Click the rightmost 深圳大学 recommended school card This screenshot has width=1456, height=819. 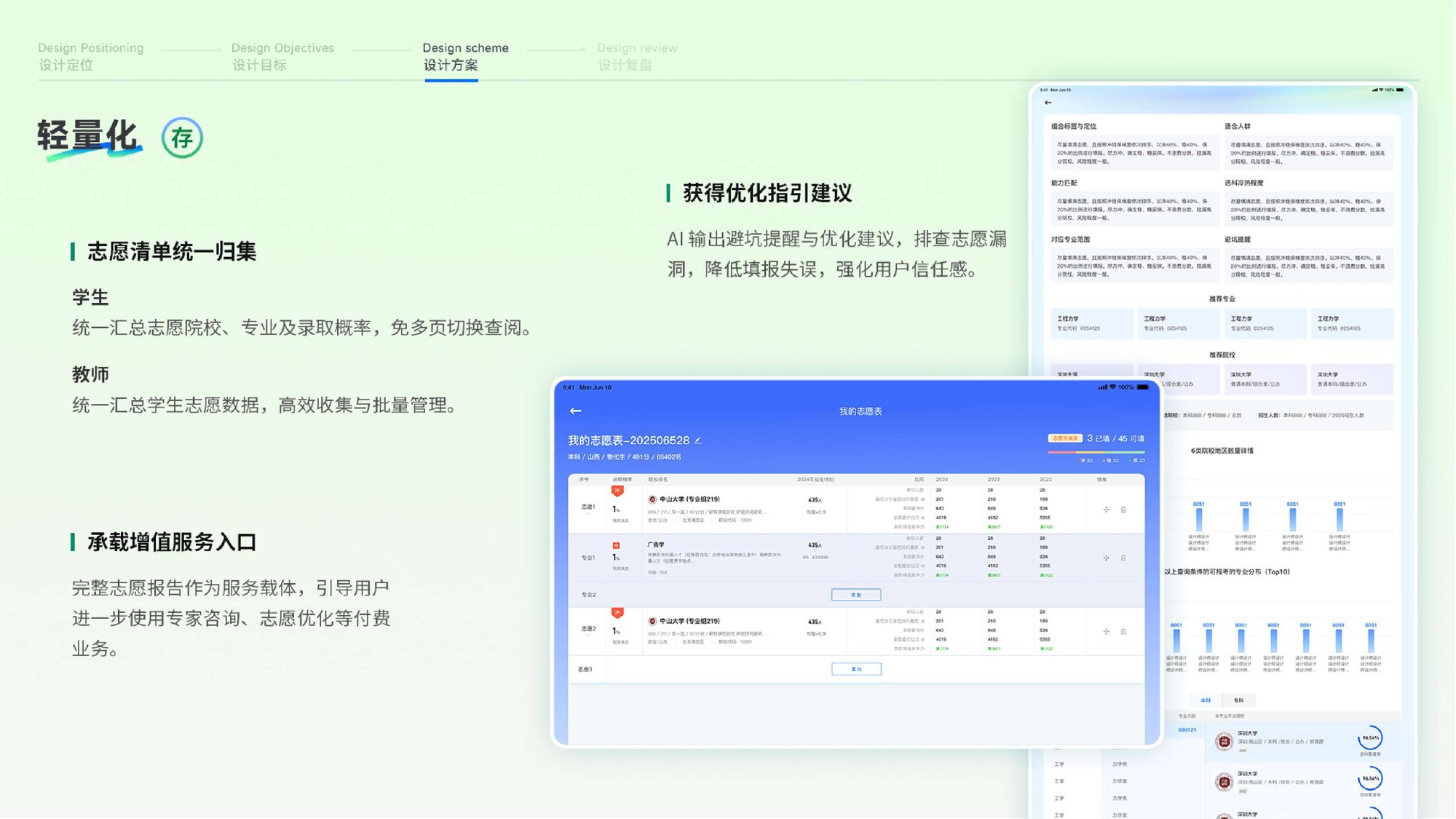pos(1352,379)
